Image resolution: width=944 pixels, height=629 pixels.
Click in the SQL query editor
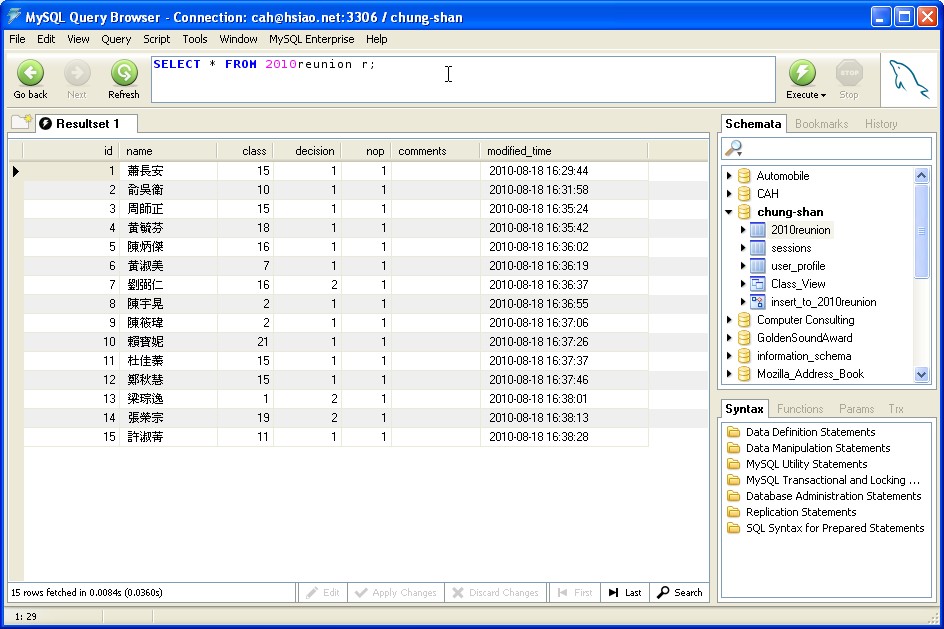coord(463,79)
